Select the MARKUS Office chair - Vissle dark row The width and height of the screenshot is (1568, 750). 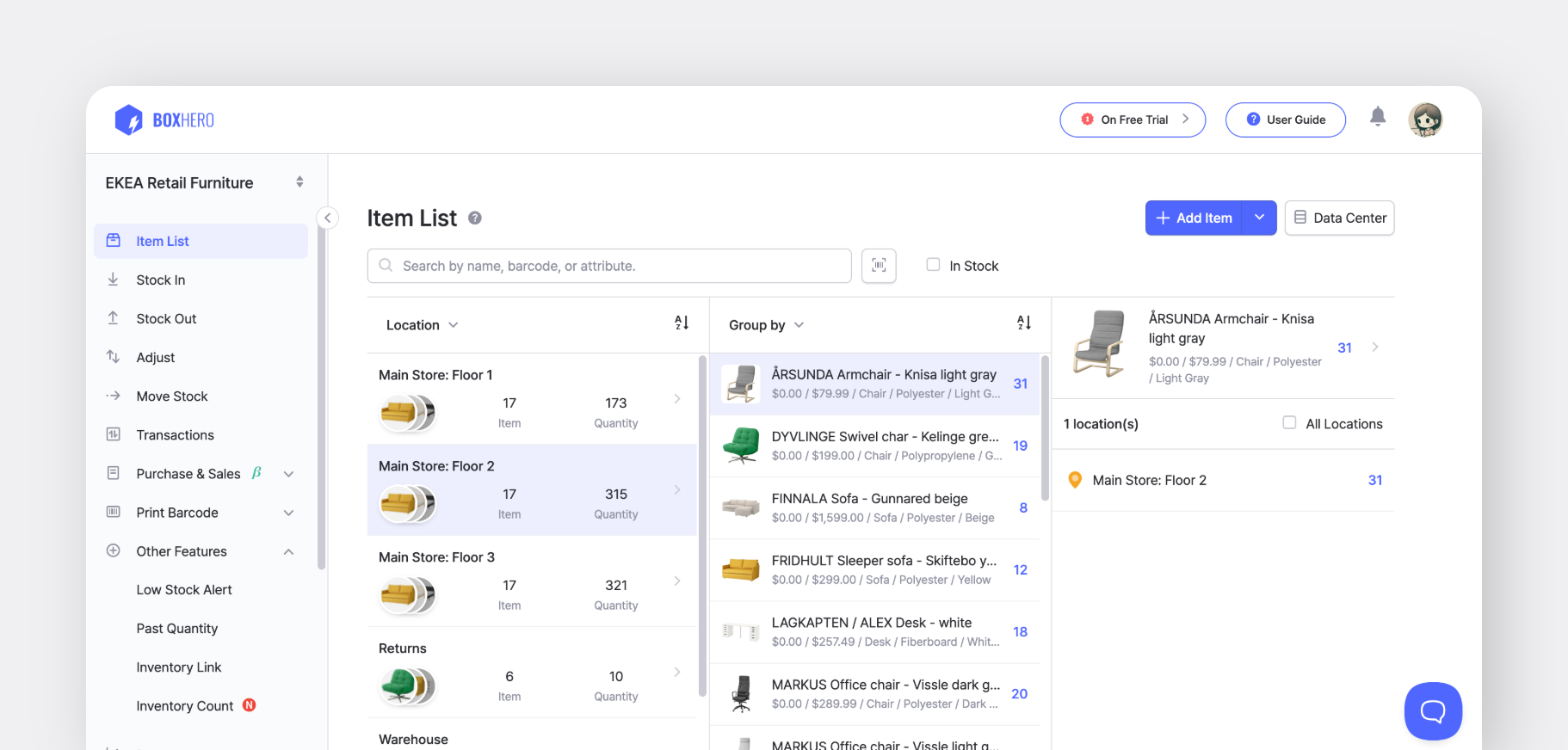874,693
